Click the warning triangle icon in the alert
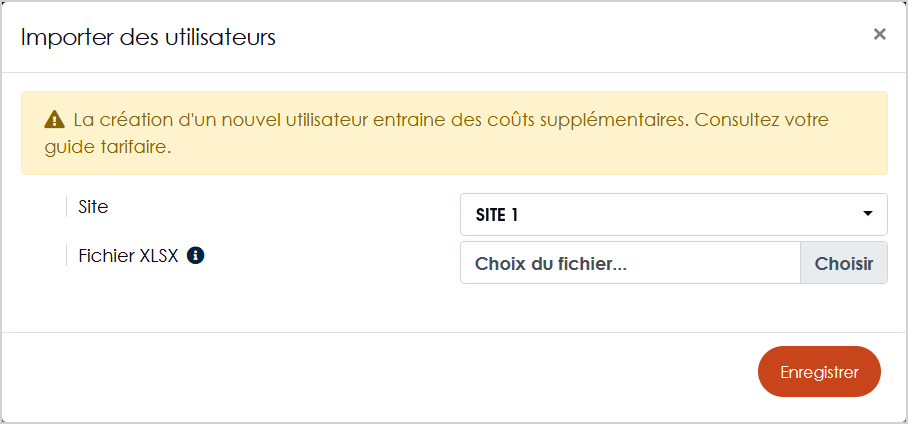908x424 pixels. click(54, 120)
